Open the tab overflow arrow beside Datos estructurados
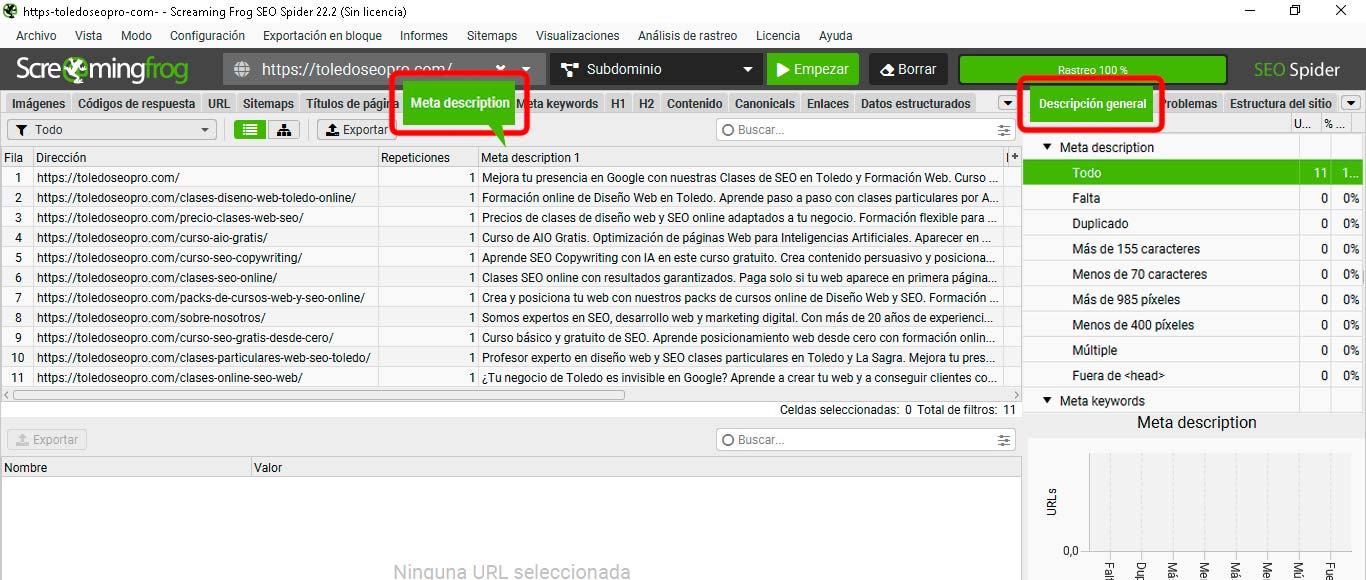This screenshot has width=1366, height=580. (x=1007, y=102)
